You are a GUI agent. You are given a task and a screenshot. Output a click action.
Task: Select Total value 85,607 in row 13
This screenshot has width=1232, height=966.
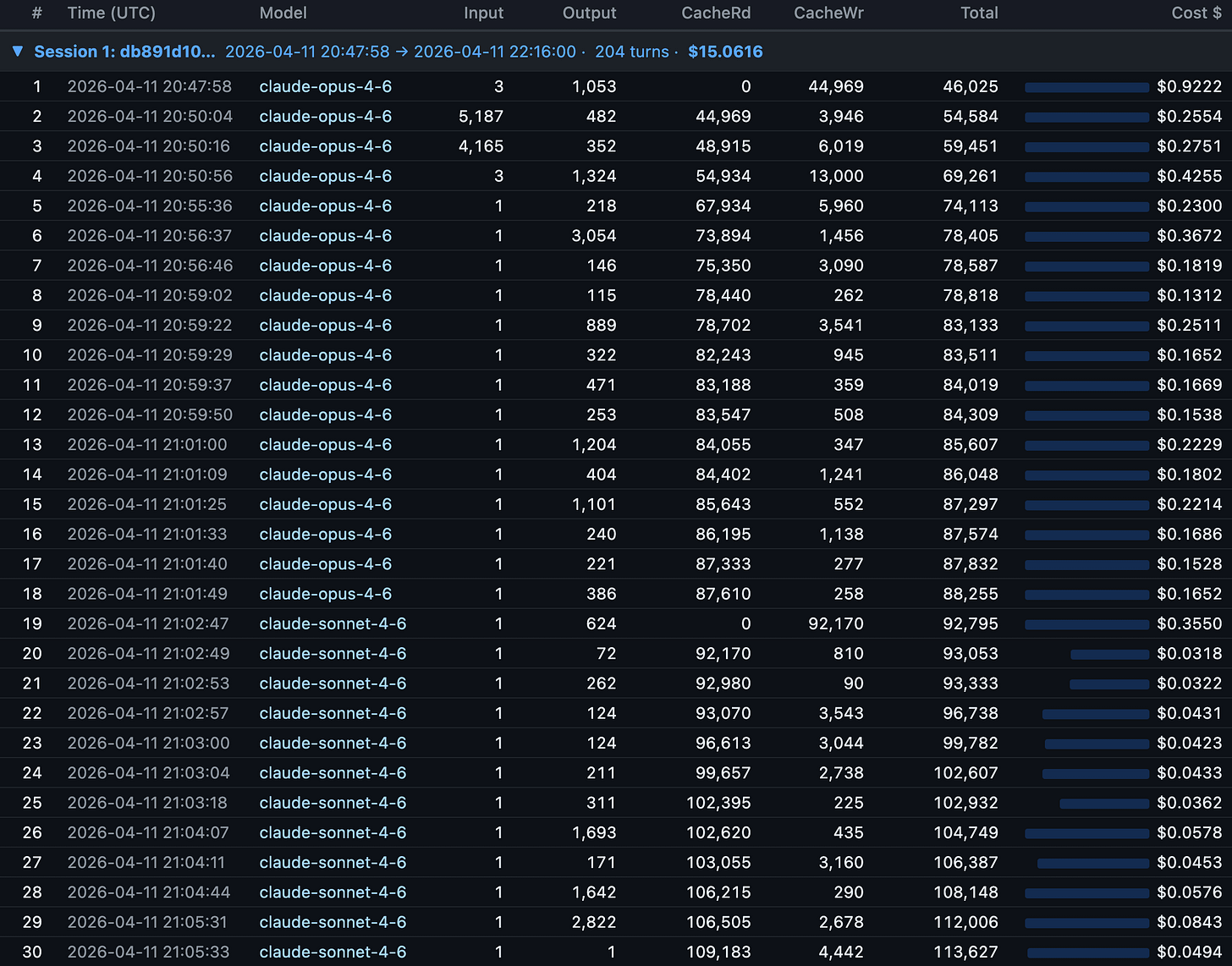(x=971, y=445)
